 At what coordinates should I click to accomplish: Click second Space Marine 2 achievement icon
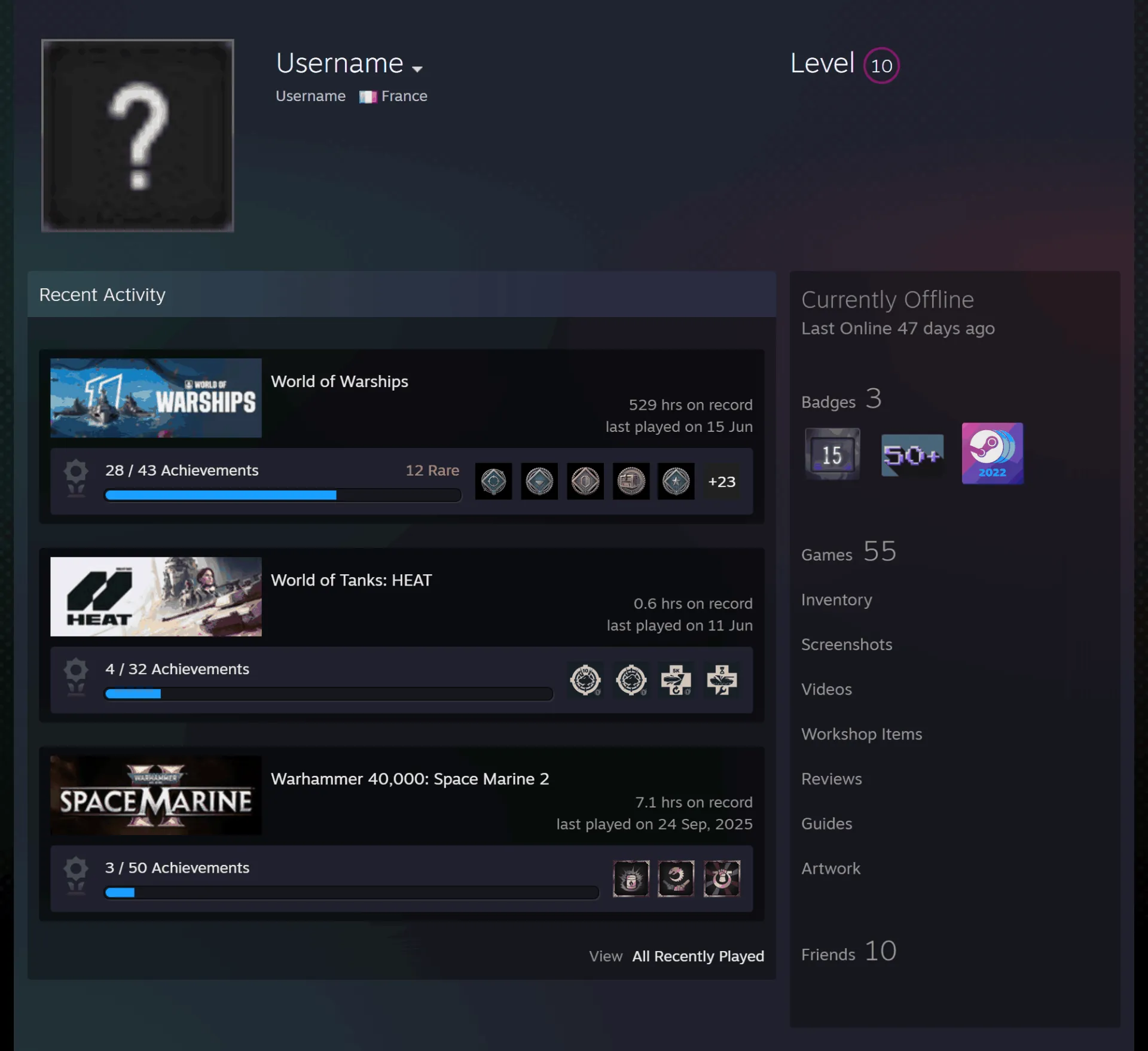(676, 878)
